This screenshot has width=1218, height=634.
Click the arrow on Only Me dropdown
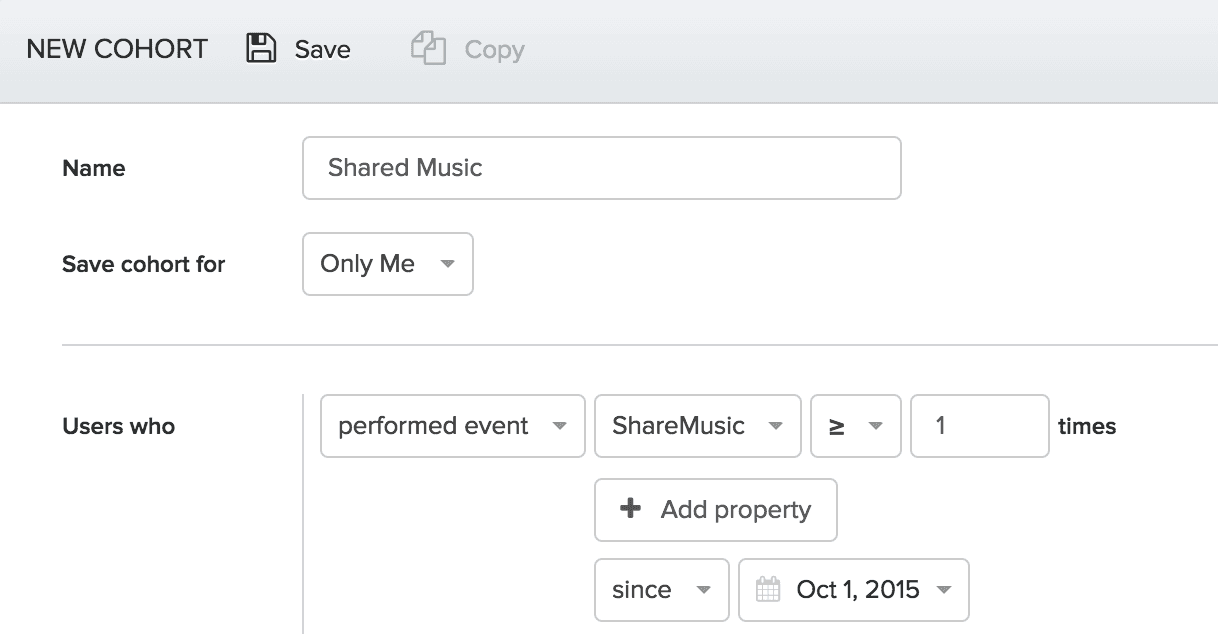click(x=447, y=264)
